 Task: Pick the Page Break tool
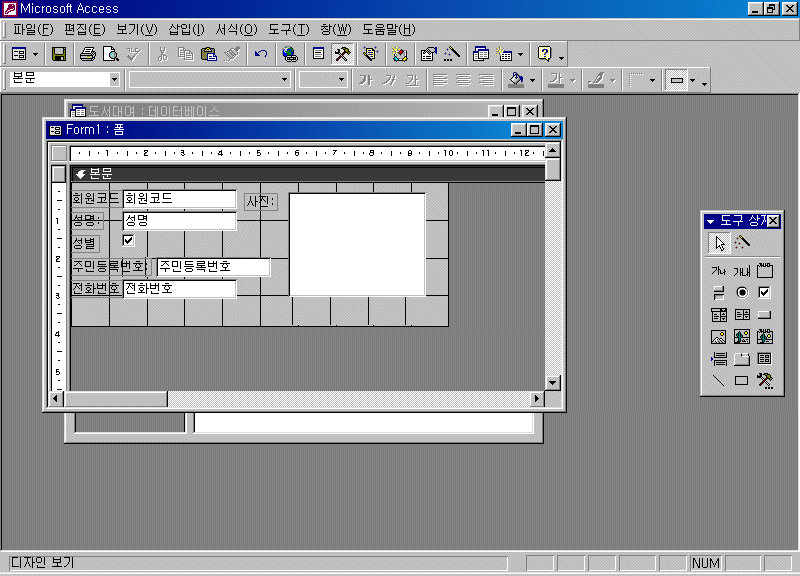(x=719, y=359)
